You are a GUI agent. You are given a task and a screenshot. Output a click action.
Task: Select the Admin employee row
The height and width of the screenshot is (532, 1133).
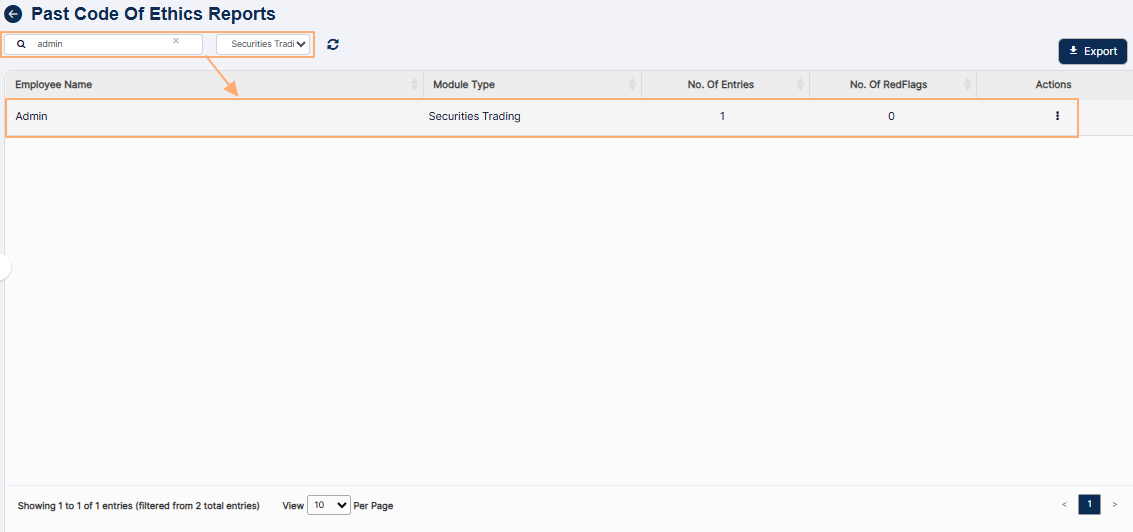tap(200, 117)
